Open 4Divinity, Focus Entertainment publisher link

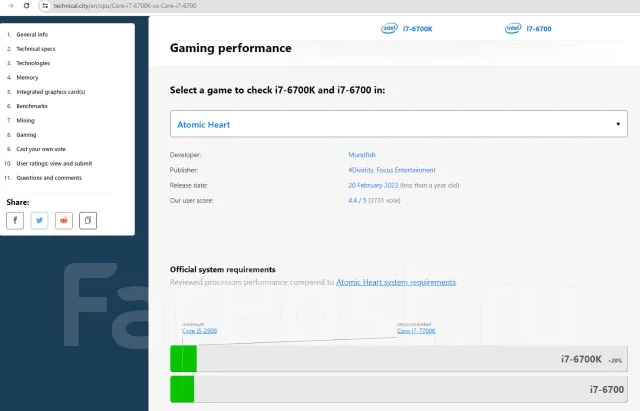(x=392, y=170)
